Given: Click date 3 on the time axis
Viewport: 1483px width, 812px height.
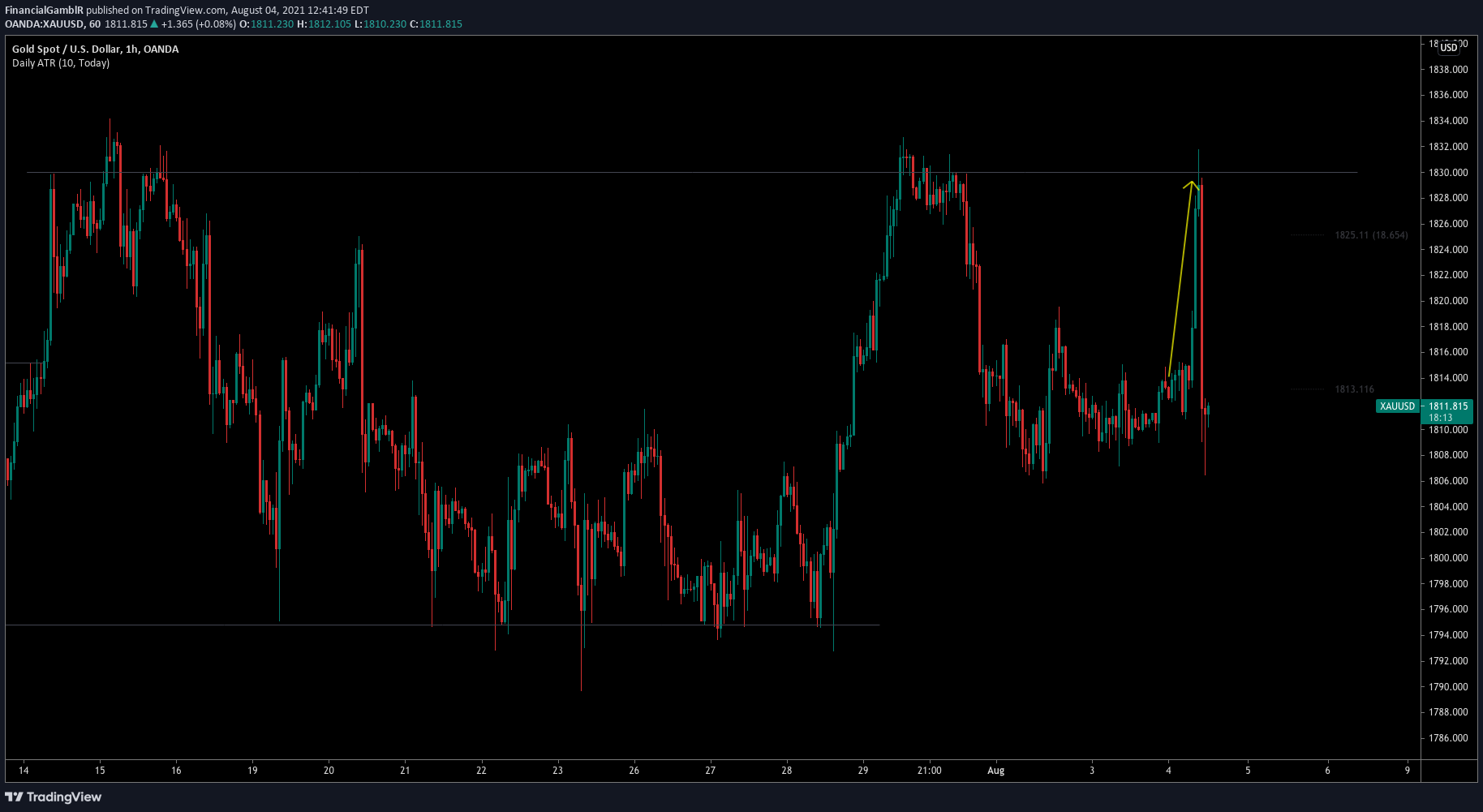Looking at the screenshot, I should [1092, 771].
